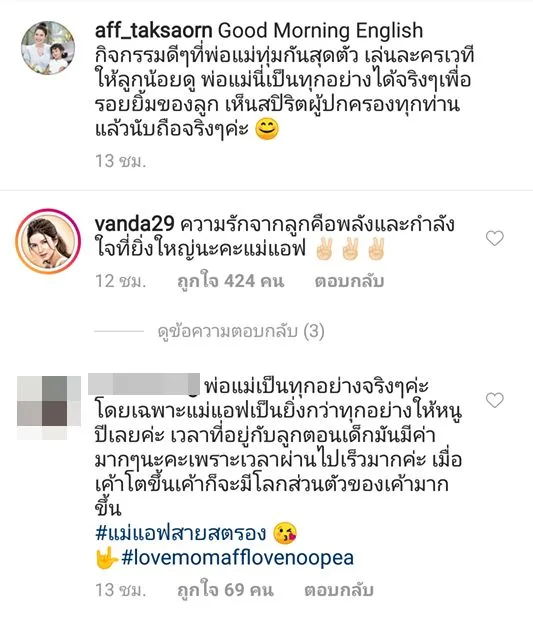Open hashtag #lovemomafflovenoopea

[237, 558]
